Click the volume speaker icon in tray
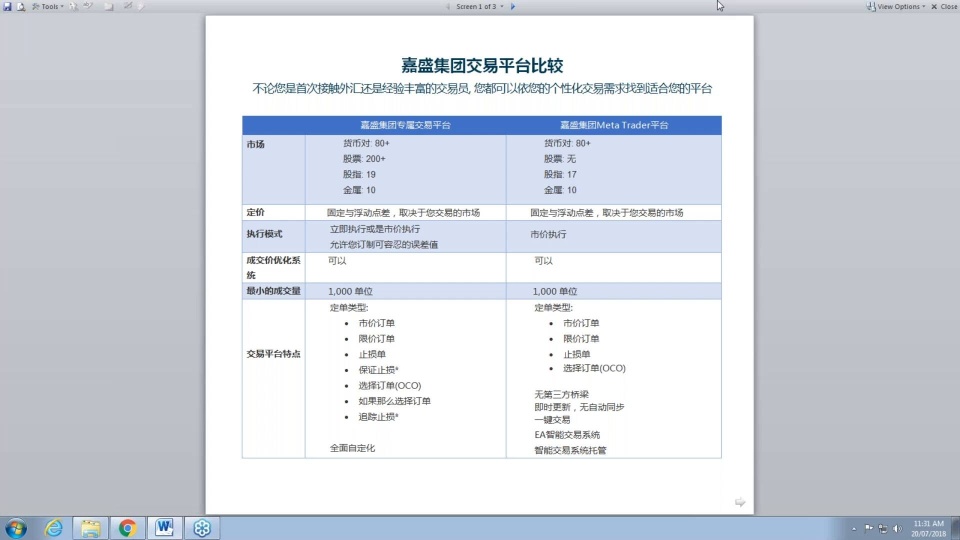960x540 pixels. point(896,527)
